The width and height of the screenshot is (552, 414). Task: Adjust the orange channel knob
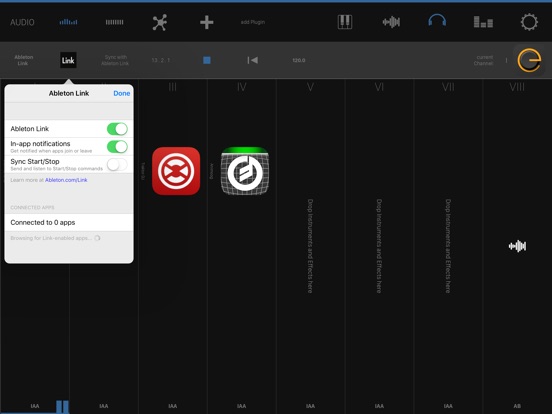(529, 60)
